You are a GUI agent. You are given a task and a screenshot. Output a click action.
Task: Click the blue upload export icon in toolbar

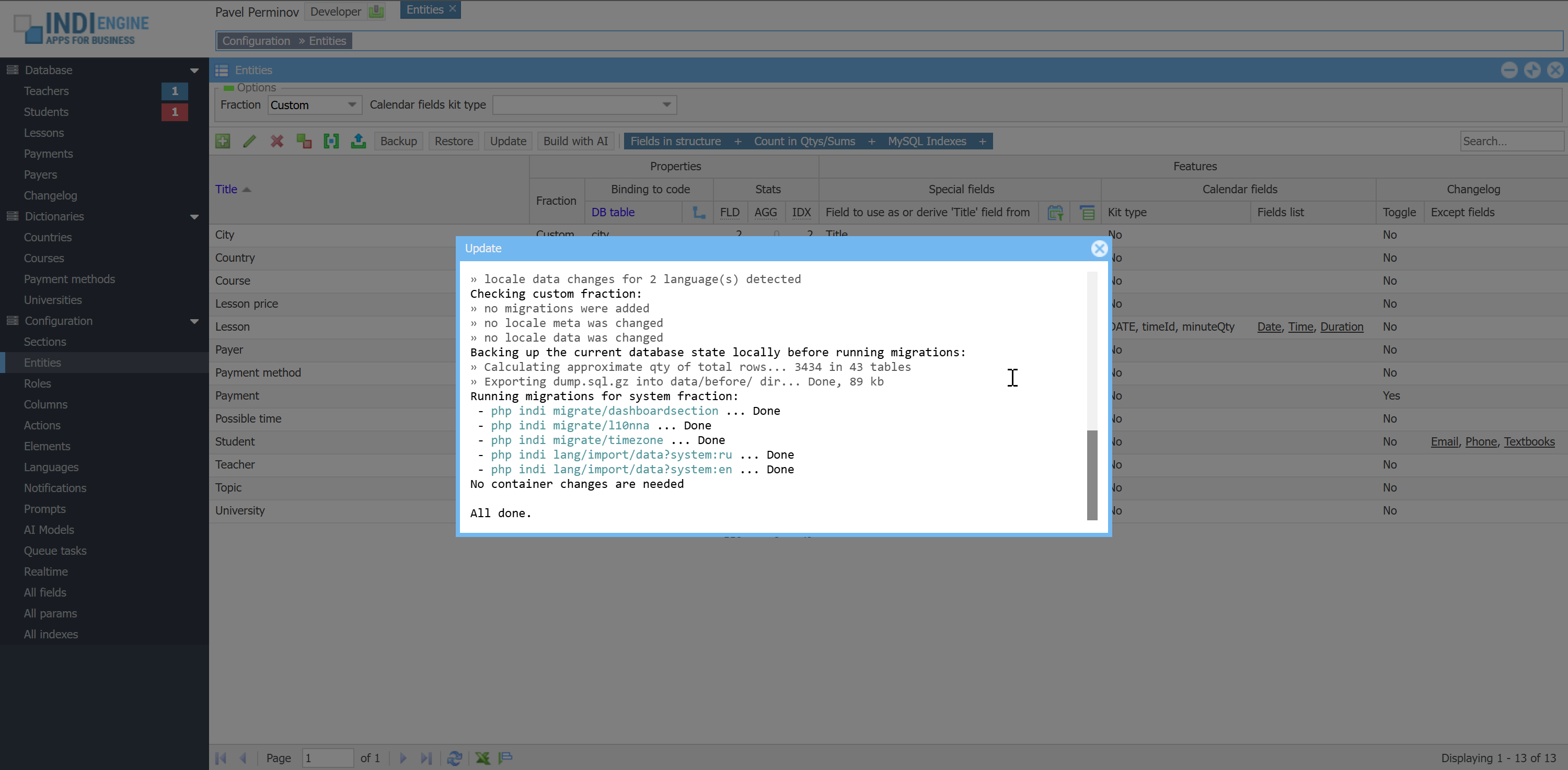click(359, 141)
